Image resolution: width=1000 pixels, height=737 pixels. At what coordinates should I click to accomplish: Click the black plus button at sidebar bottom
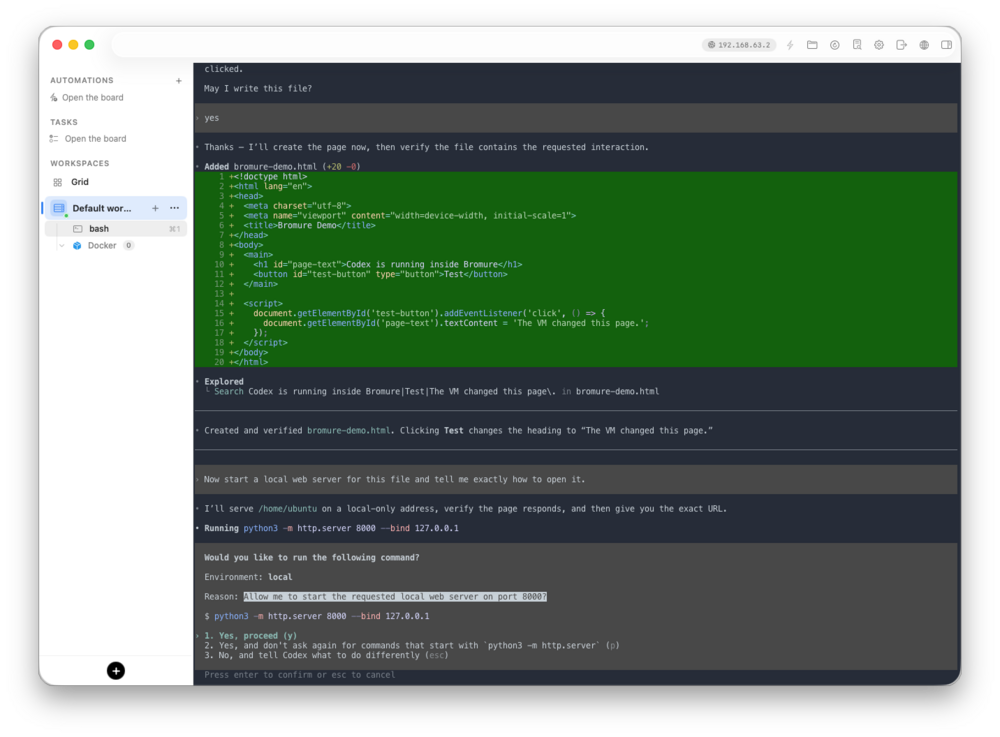(115, 671)
